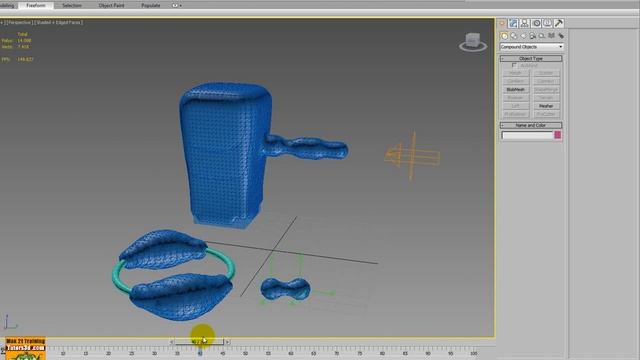Click the Loft object type button
Viewport: 640px width, 360px height.
coord(516,106)
